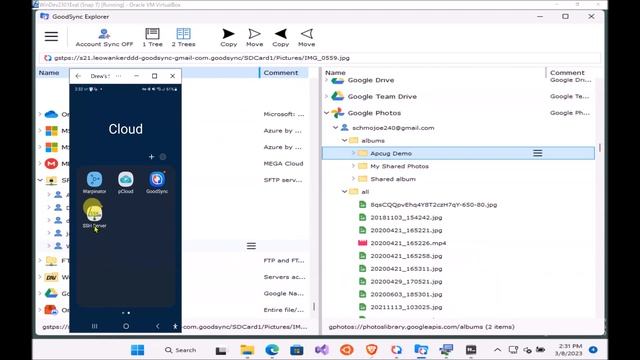Expand the Shared album folder
The image size is (640, 360).
[353, 179]
